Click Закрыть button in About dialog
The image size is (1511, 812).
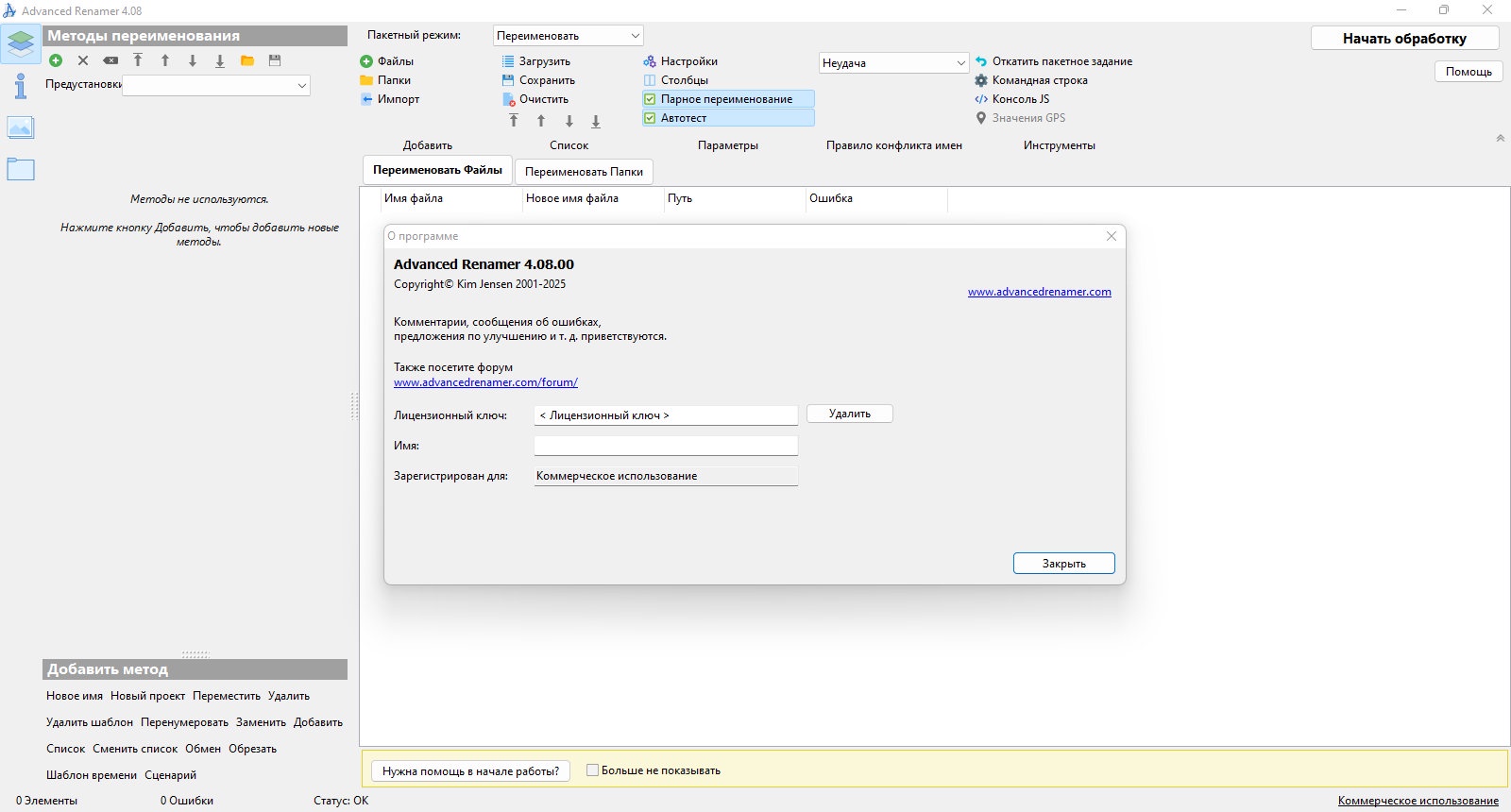pyautogui.click(x=1064, y=564)
